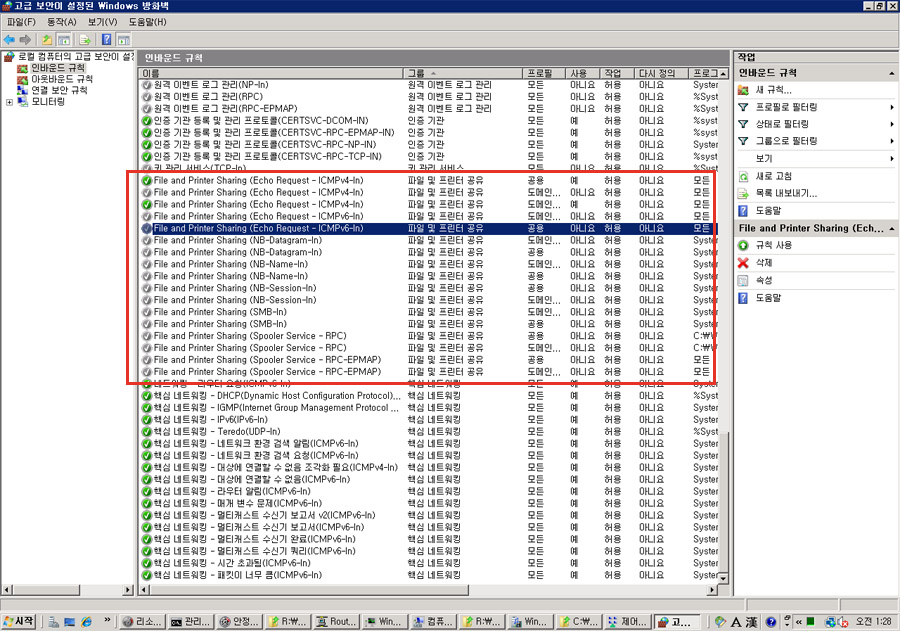
Task: Select 아웃바운드 규칙 in the left tree
Action: (61, 79)
